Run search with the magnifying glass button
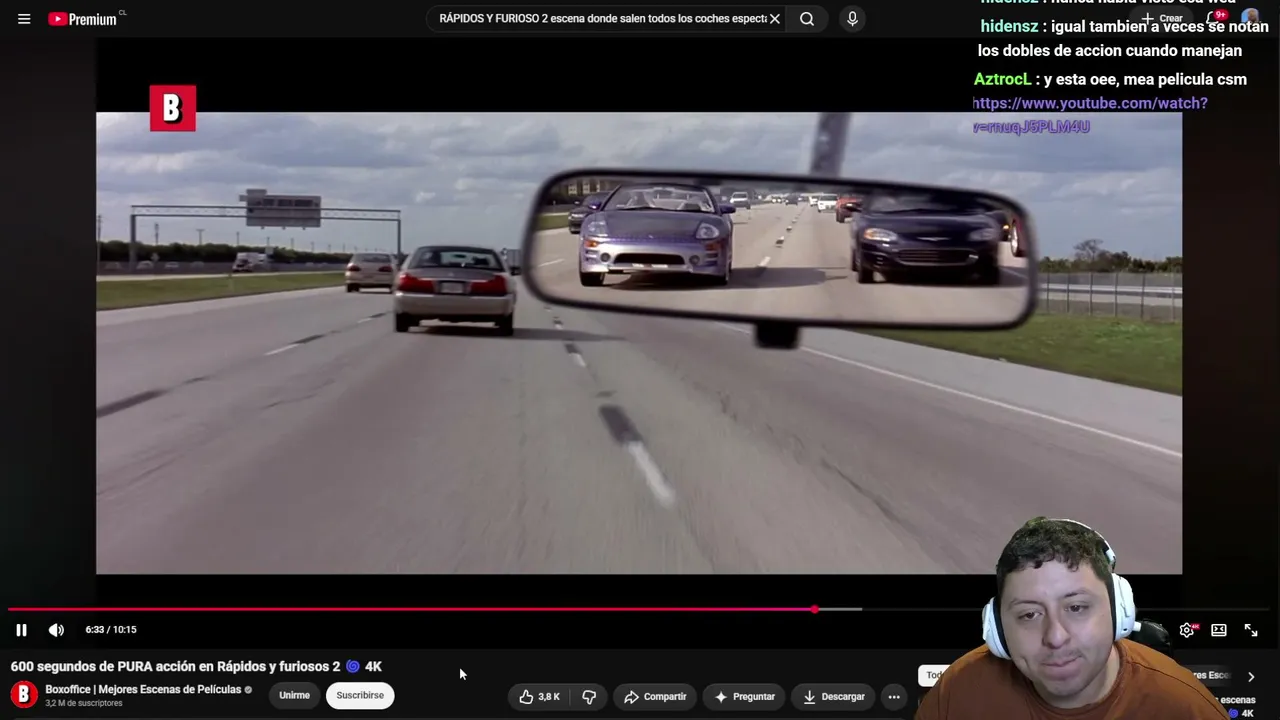Screen dimensions: 1280x720 pyautogui.click(x=807, y=19)
